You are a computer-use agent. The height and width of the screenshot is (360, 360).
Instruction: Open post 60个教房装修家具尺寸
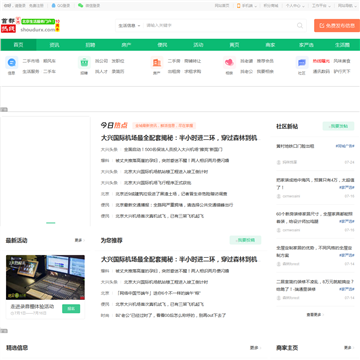click(x=315, y=217)
